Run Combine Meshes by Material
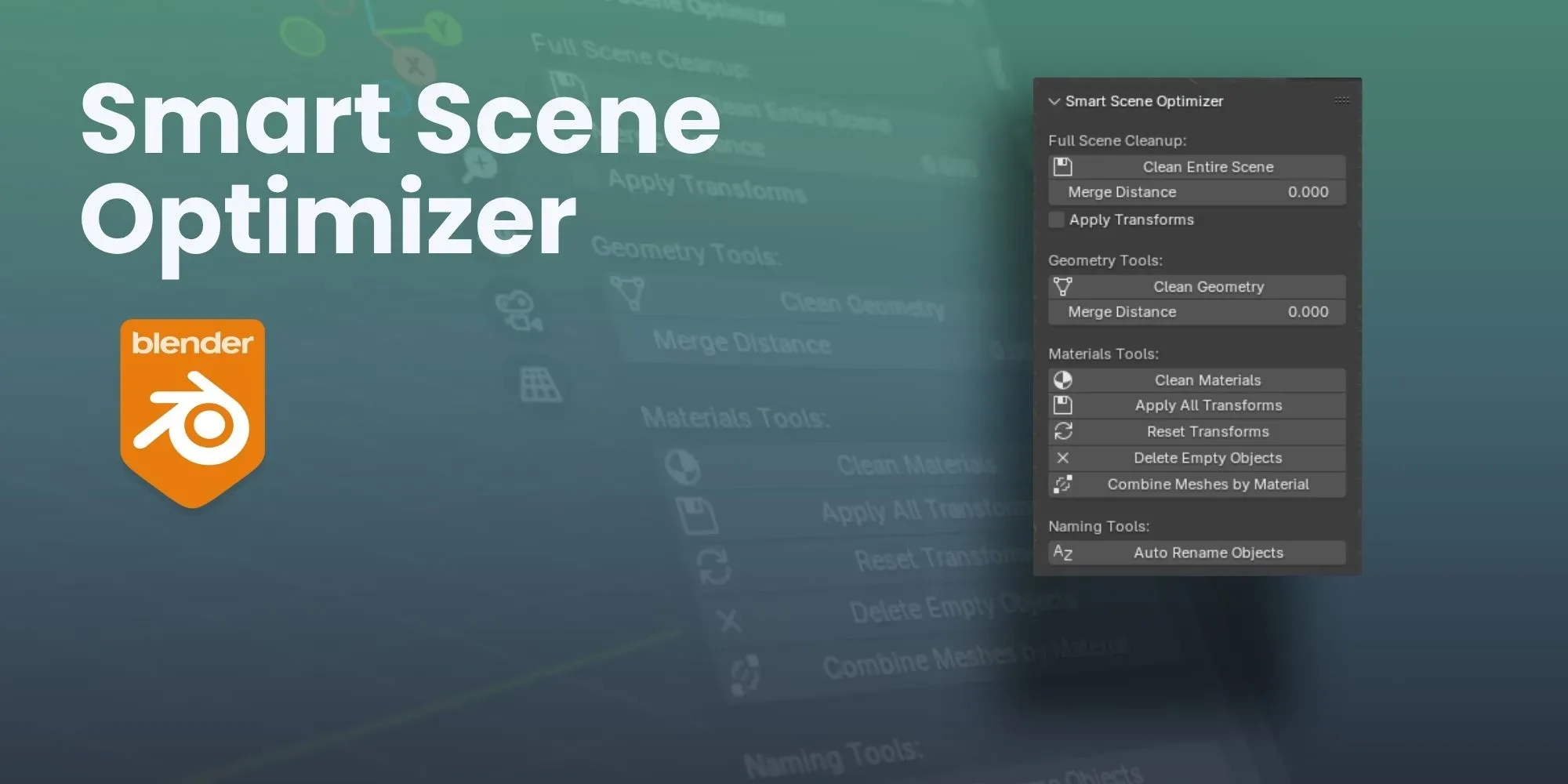The width and height of the screenshot is (1568, 784). coord(1207,485)
